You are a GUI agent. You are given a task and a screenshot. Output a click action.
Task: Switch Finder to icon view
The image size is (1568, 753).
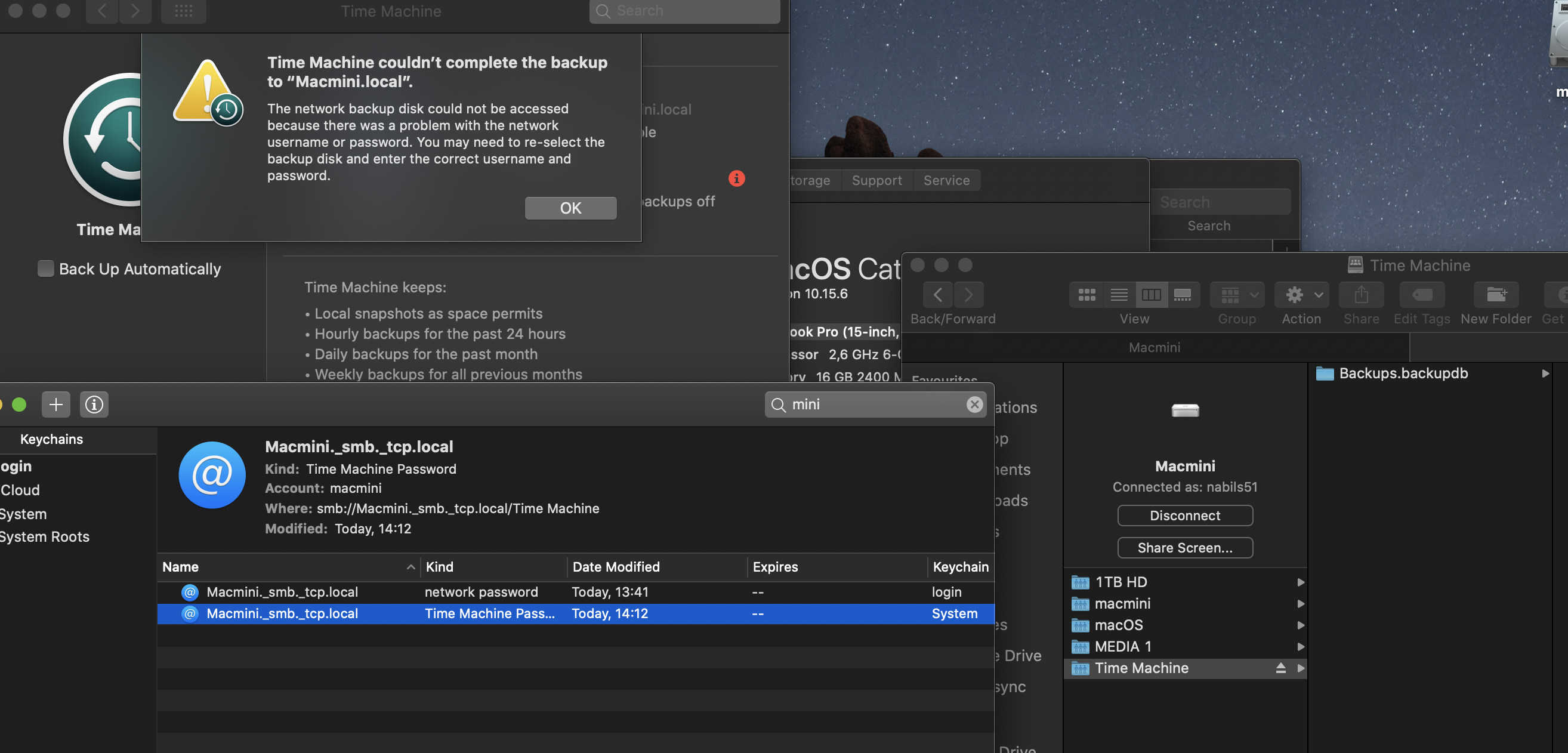[x=1087, y=295]
